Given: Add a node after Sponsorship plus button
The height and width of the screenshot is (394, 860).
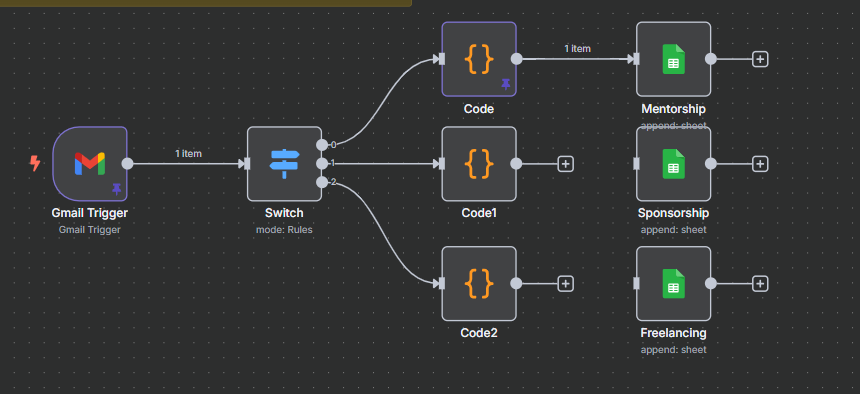Looking at the screenshot, I should coord(760,164).
